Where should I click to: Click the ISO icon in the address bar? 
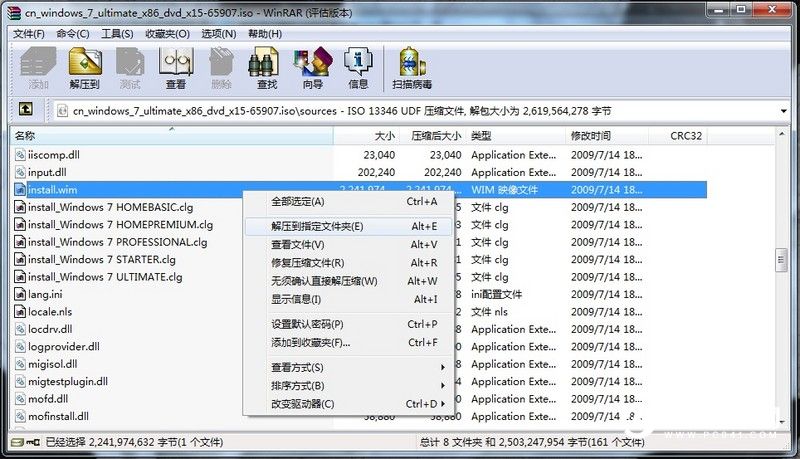(62, 111)
